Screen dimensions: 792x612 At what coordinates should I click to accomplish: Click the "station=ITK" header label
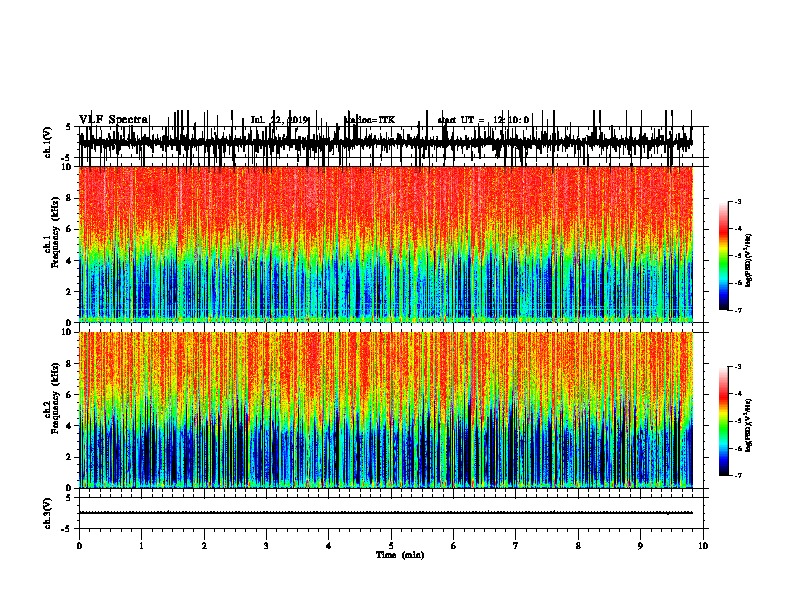[369, 120]
